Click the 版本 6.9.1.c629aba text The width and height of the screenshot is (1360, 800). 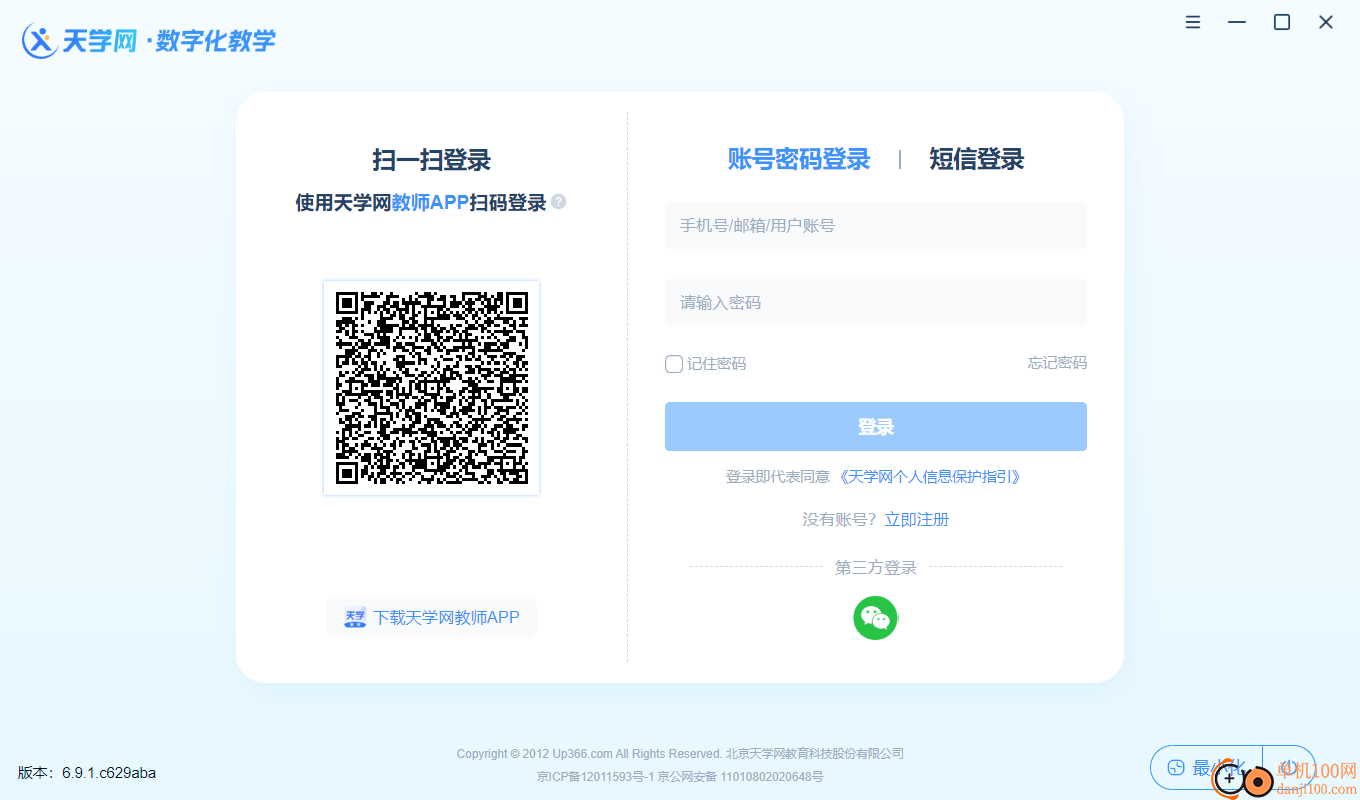click(87, 773)
